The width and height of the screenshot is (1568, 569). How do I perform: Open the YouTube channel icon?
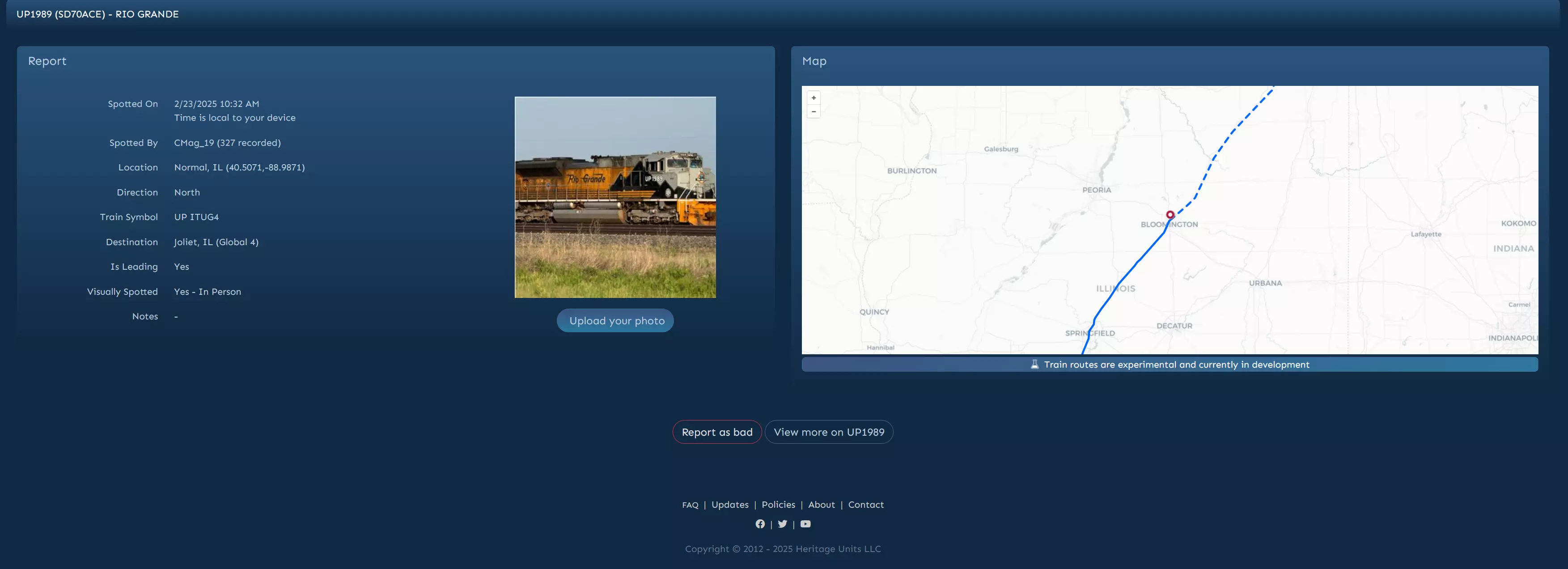805,524
